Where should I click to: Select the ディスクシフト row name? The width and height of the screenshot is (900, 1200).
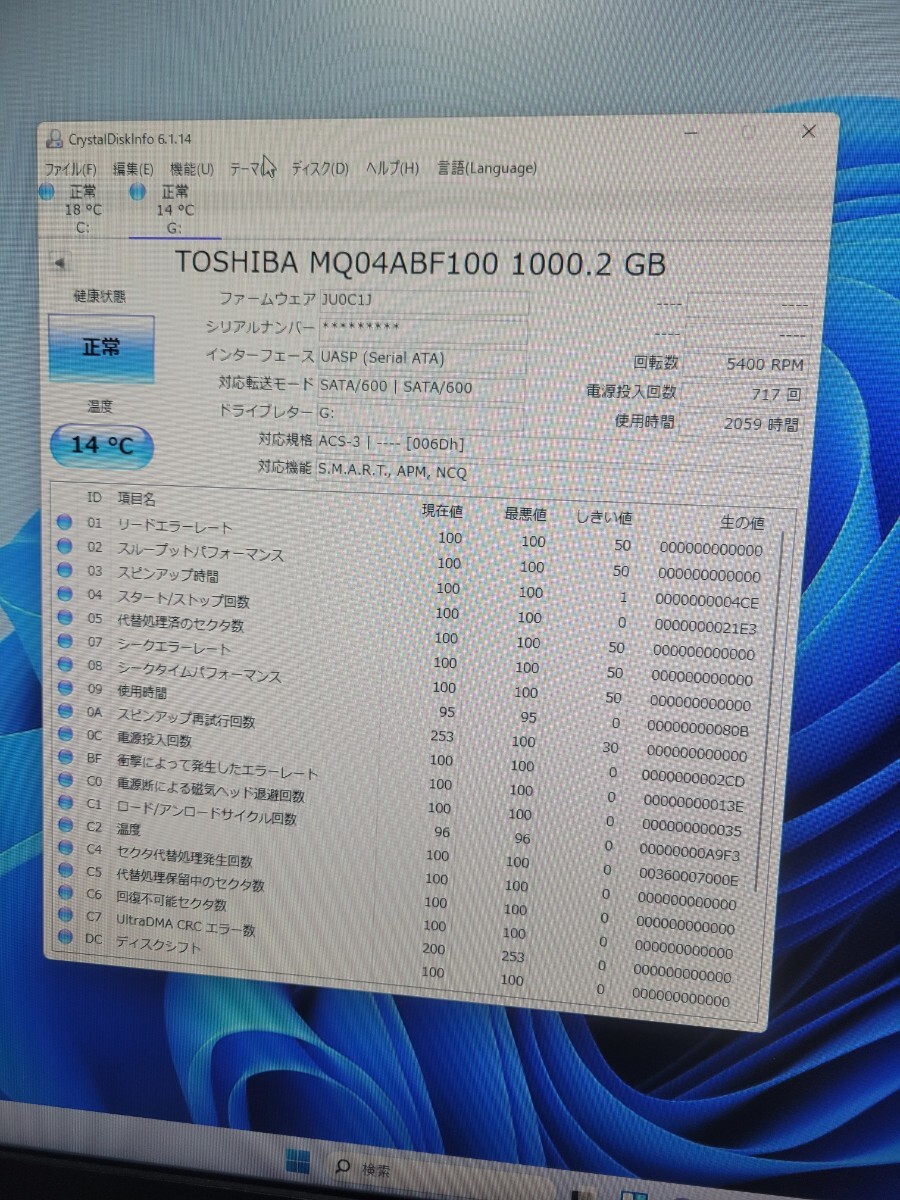(x=158, y=944)
